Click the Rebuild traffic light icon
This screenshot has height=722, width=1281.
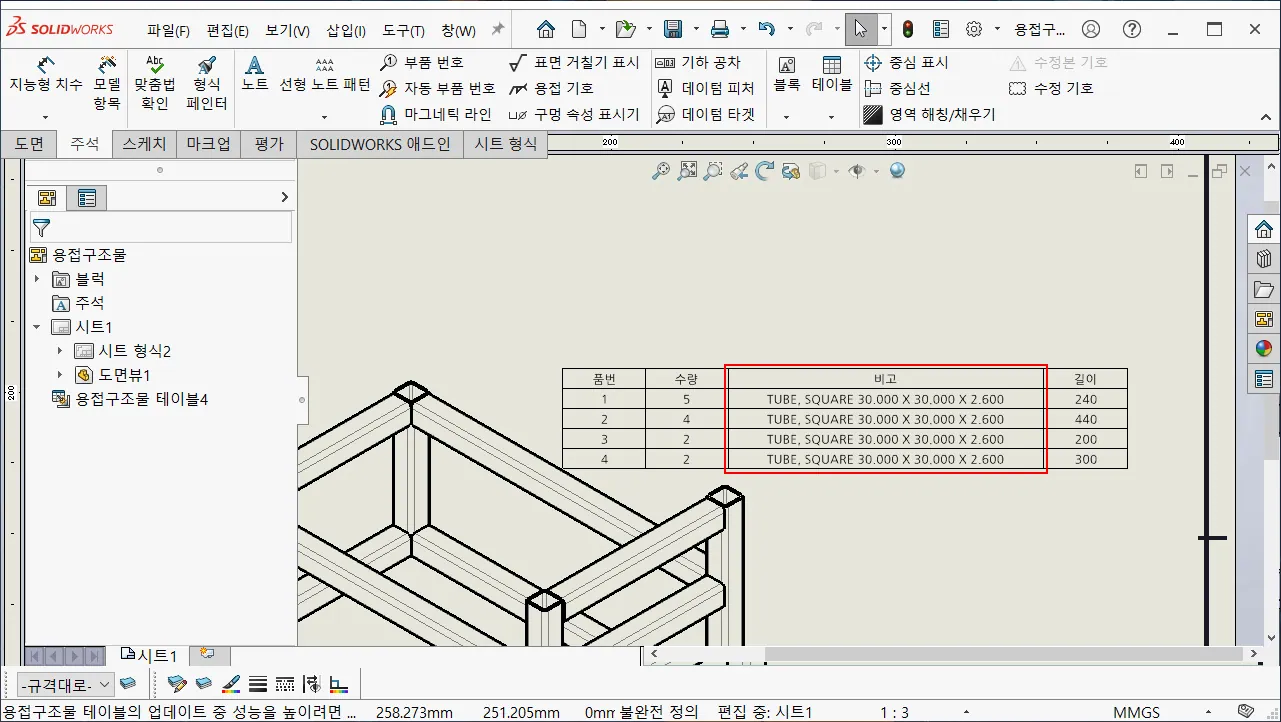point(908,29)
